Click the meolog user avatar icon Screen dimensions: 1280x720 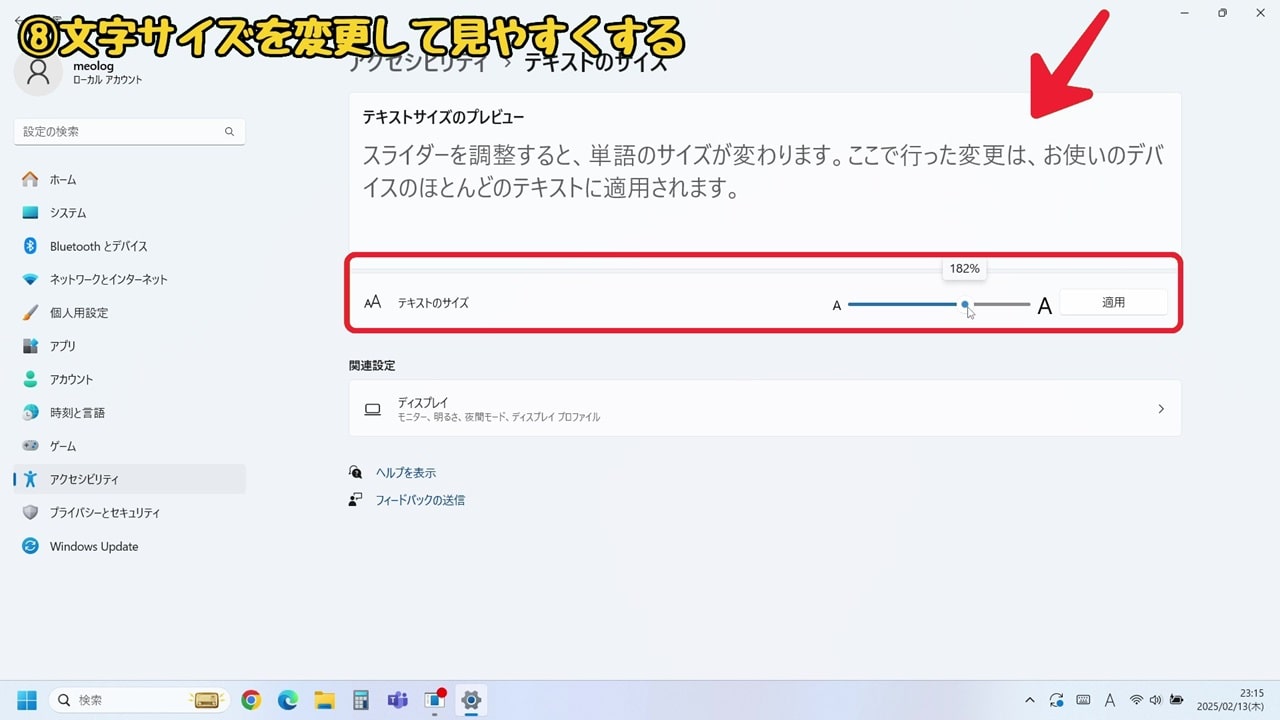click(38, 72)
